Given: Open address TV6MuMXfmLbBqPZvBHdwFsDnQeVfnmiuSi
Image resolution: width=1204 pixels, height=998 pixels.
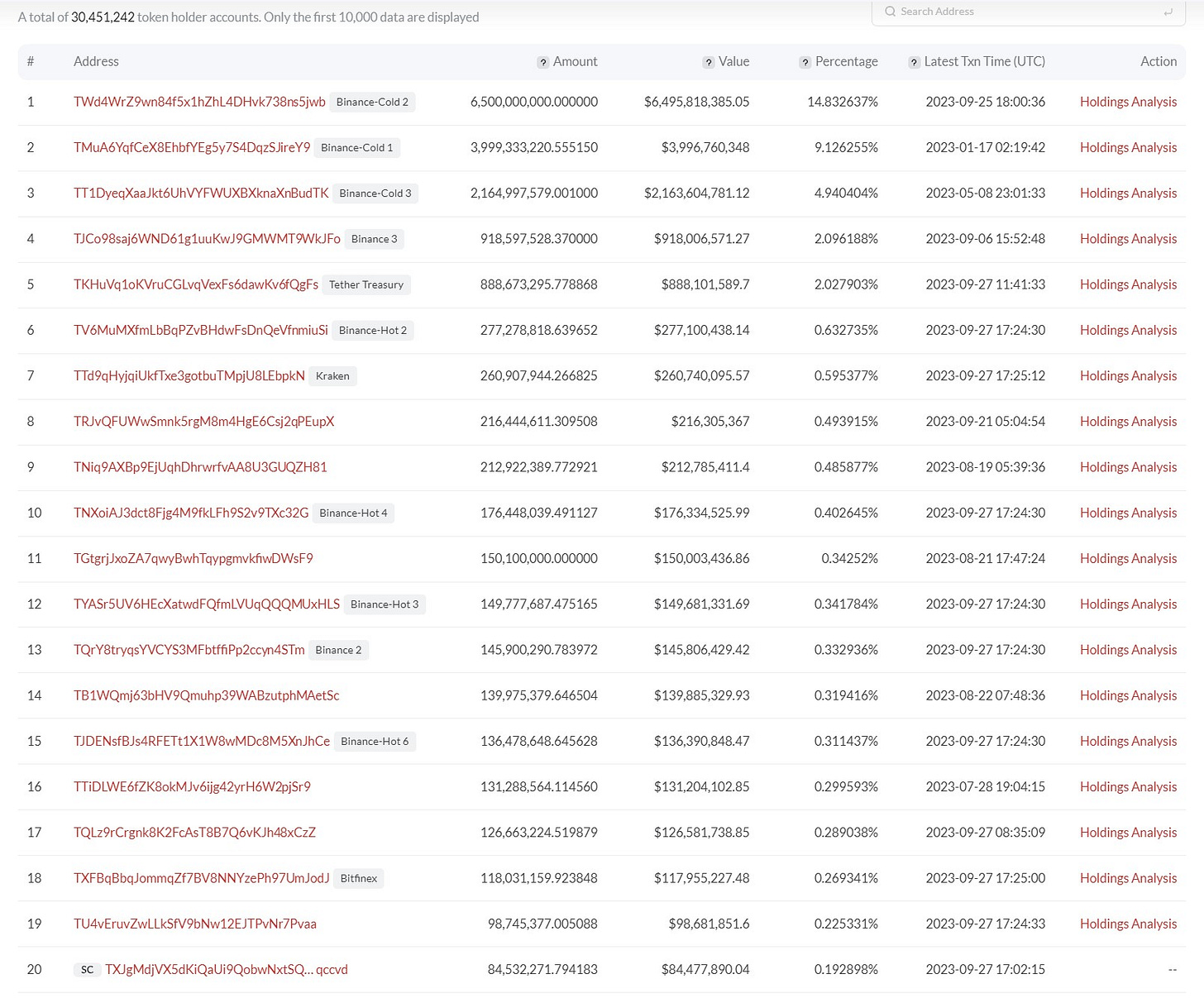Looking at the screenshot, I should (x=201, y=330).
